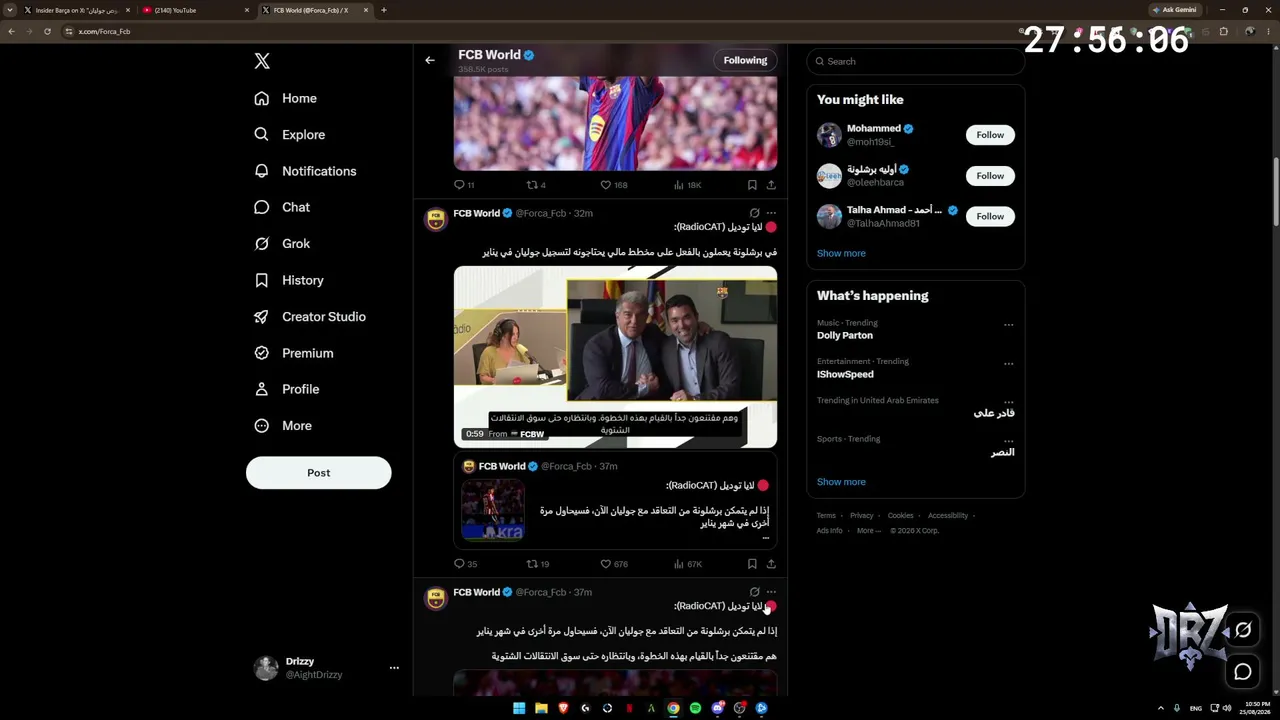This screenshot has width=1280, height=720.
Task: Click the Post button
Action: pos(319,473)
